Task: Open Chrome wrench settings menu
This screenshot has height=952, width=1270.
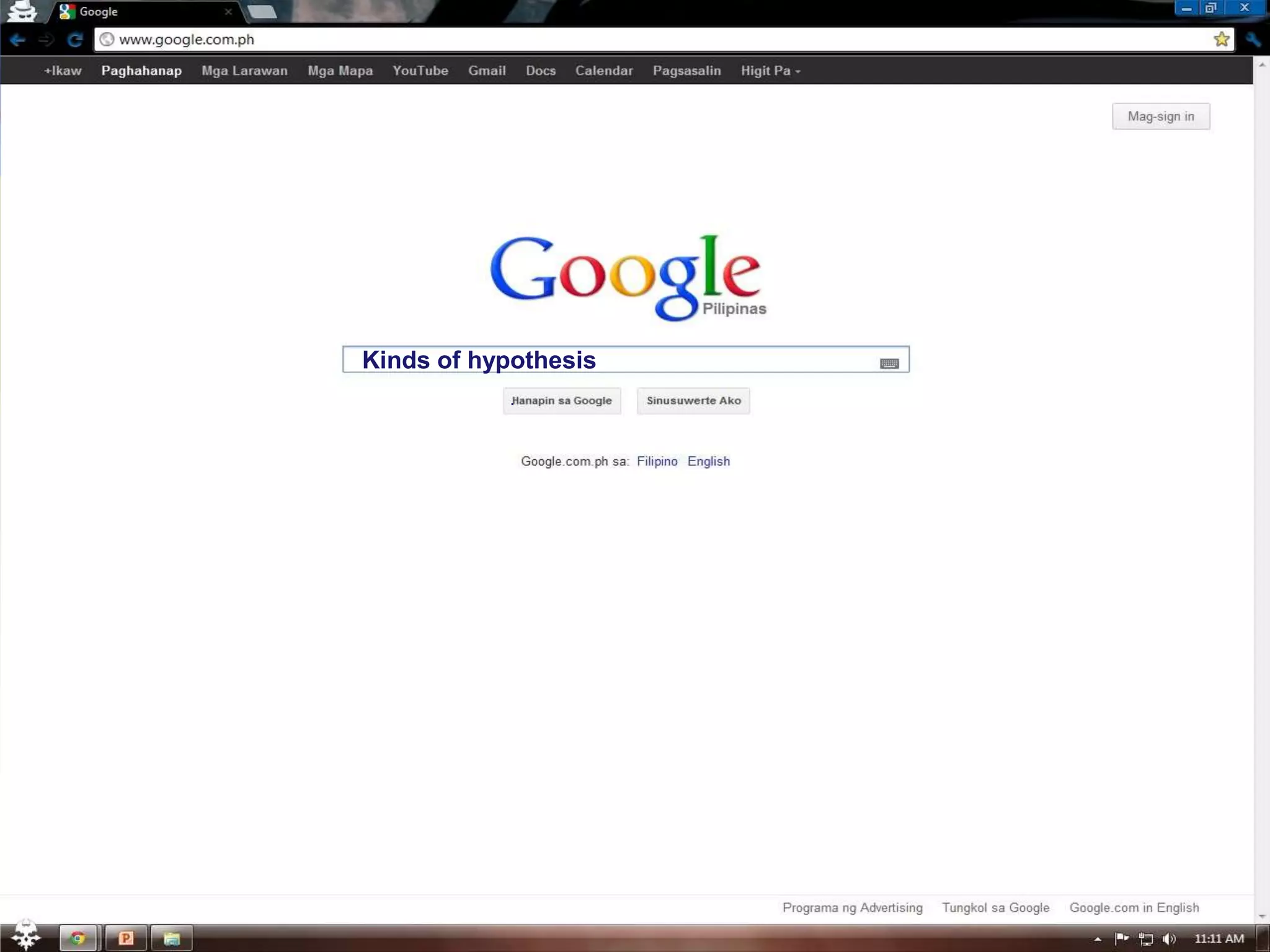Action: click(1253, 40)
